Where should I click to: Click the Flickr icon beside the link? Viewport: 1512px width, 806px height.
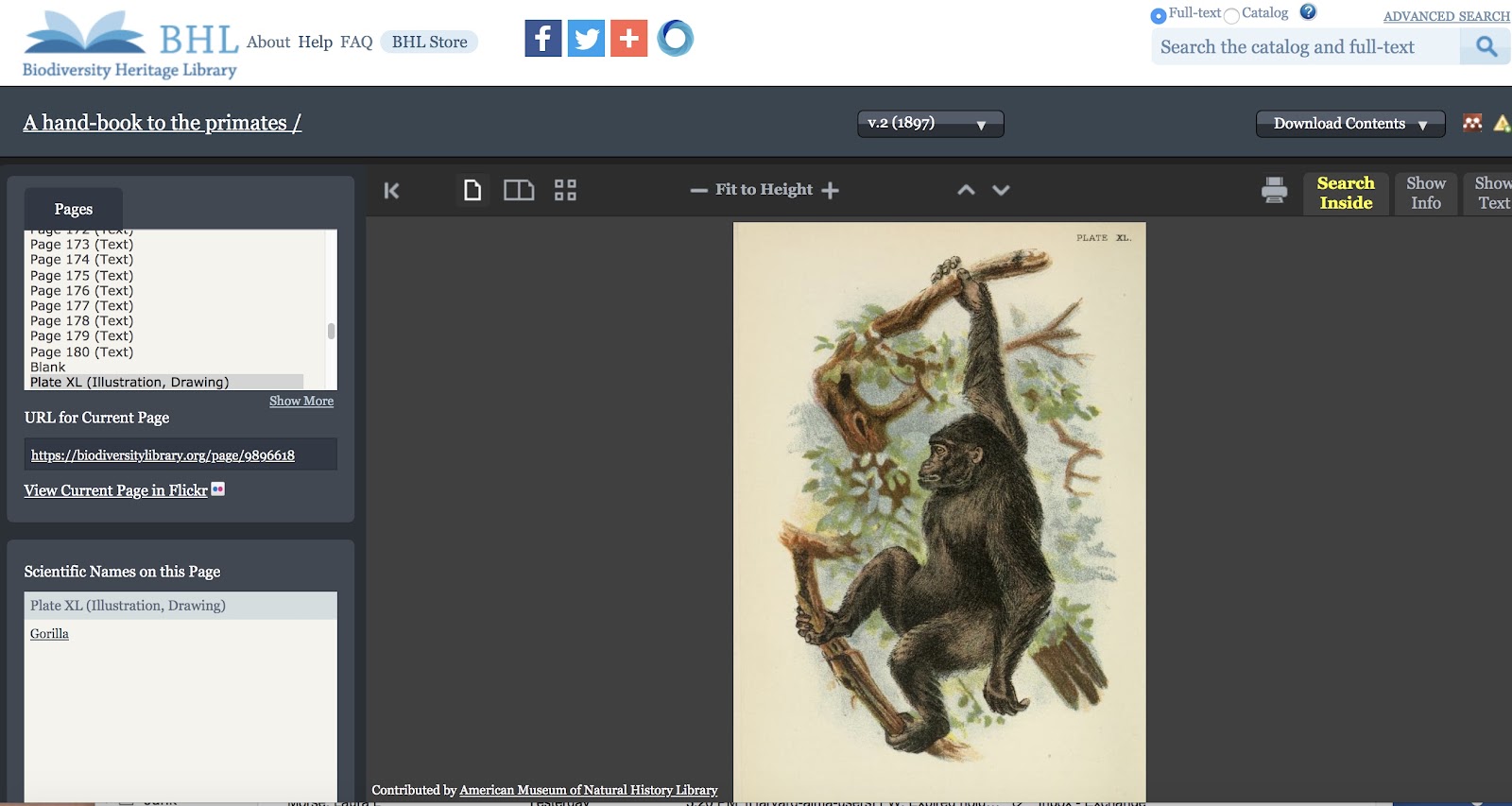click(x=218, y=489)
